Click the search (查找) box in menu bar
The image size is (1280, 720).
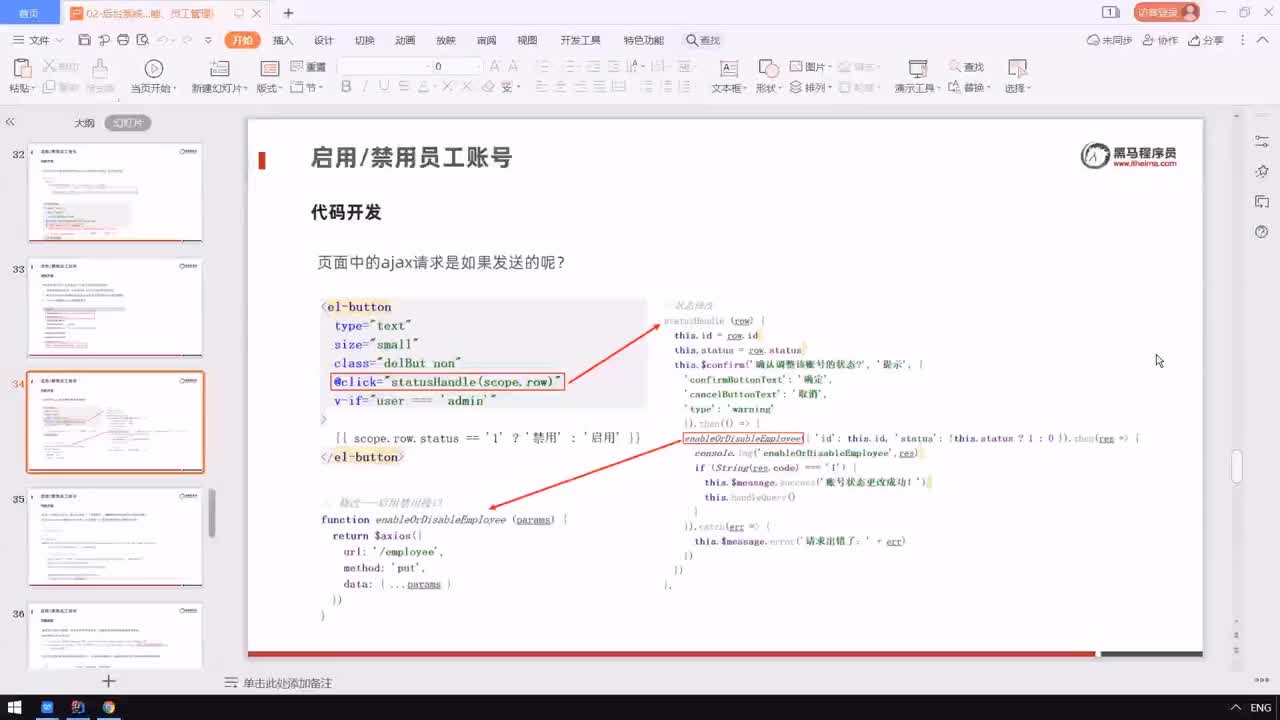click(x=703, y=40)
